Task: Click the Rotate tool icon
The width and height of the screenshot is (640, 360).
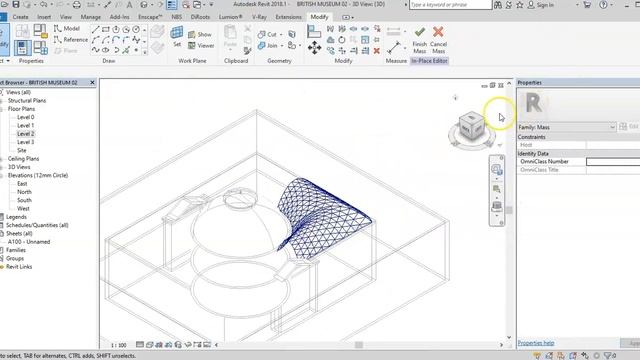Action: (342, 40)
